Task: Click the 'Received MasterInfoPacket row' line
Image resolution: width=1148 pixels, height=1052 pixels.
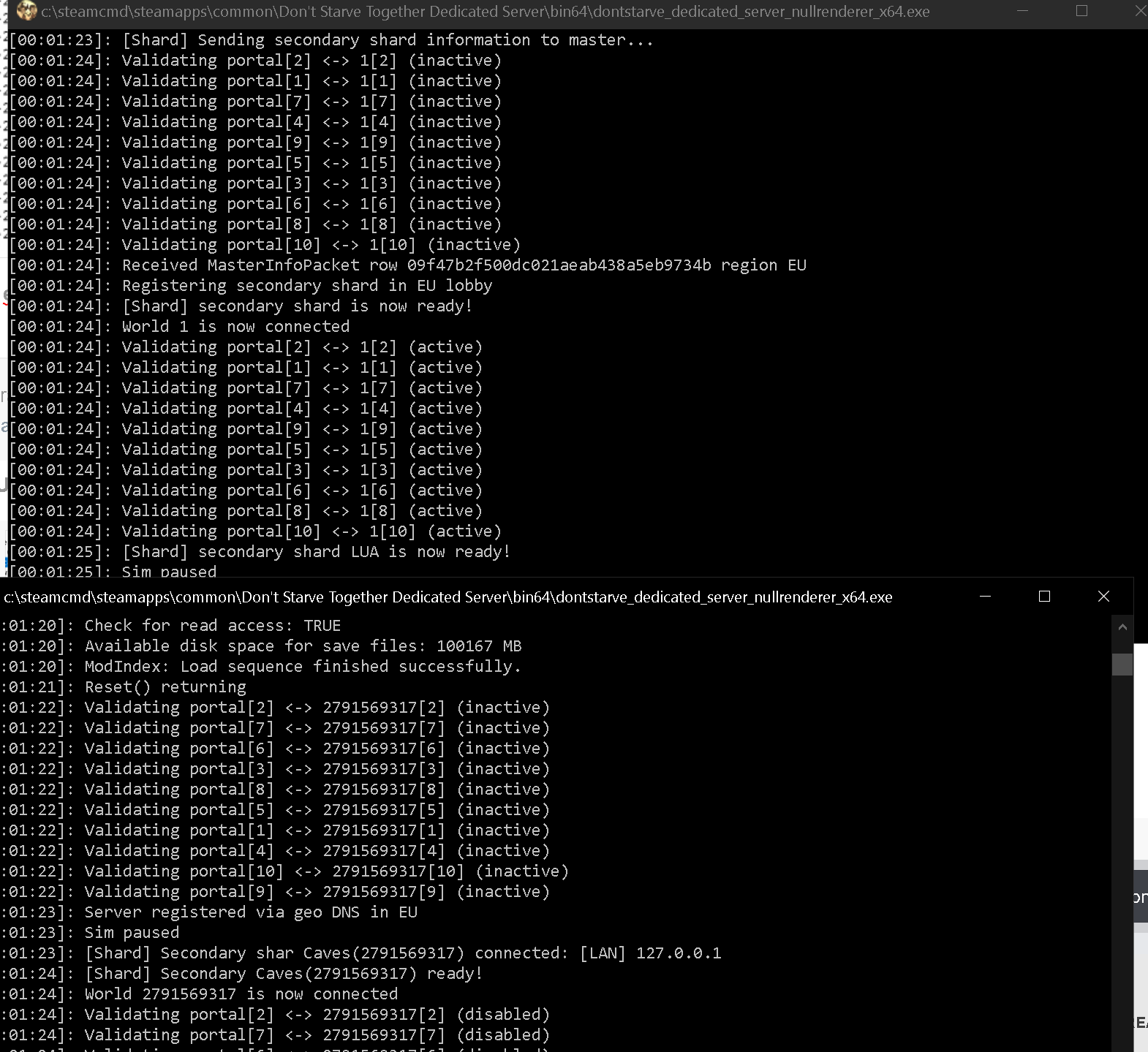Action: click(x=407, y=265)
